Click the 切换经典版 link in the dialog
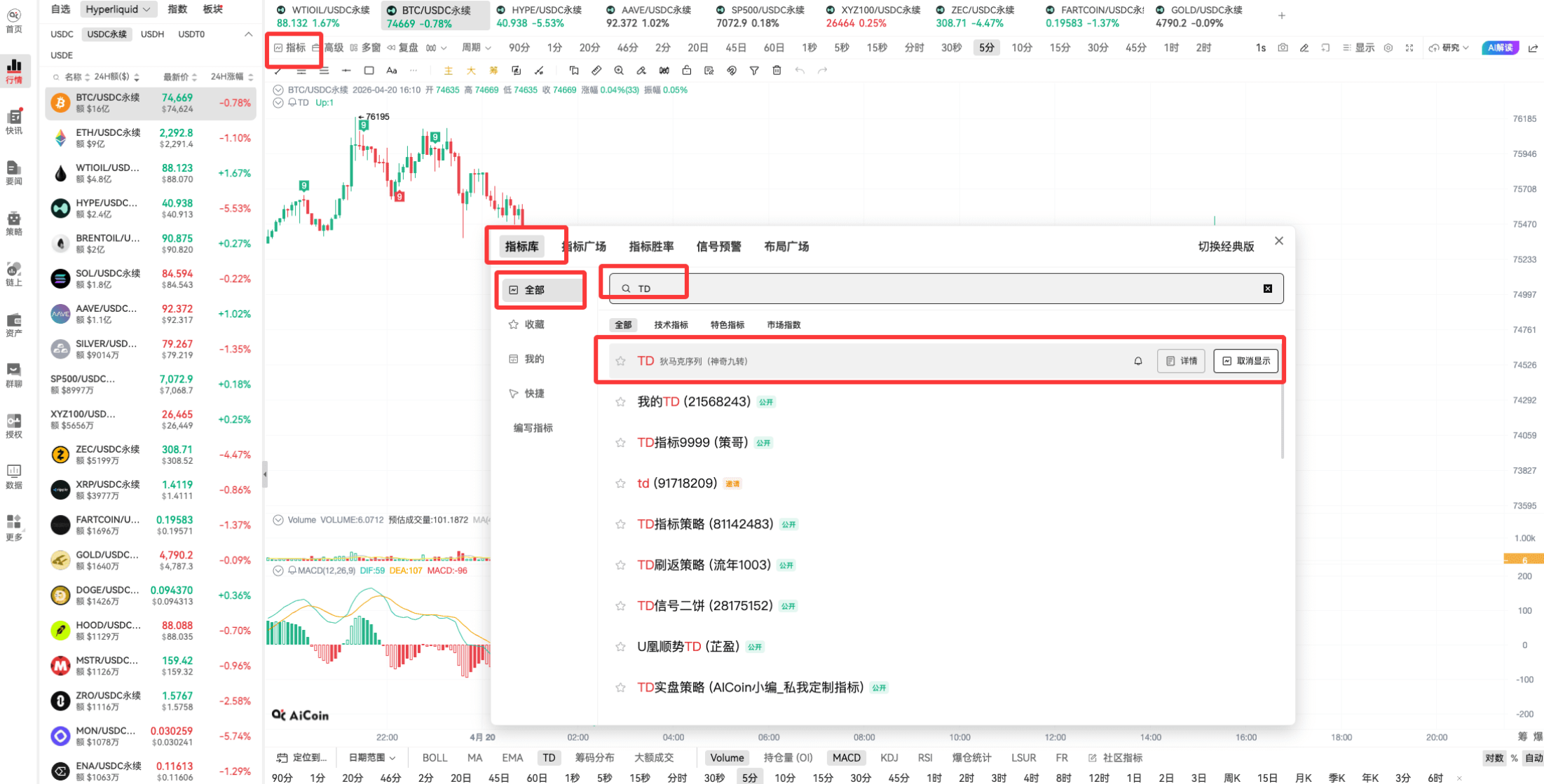Image resolution: width=1544 pixels, height=784 pixels. [x=1226, y=246]
